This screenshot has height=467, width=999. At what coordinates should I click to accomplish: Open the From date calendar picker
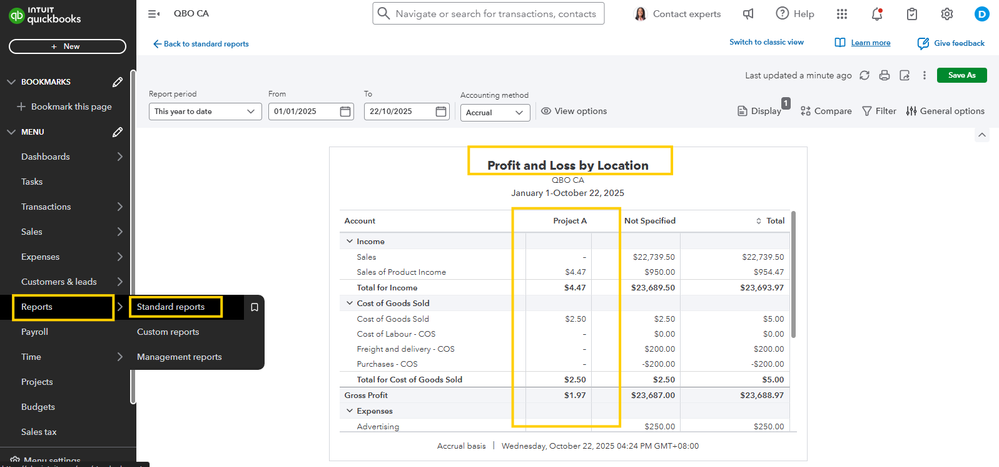345,111
